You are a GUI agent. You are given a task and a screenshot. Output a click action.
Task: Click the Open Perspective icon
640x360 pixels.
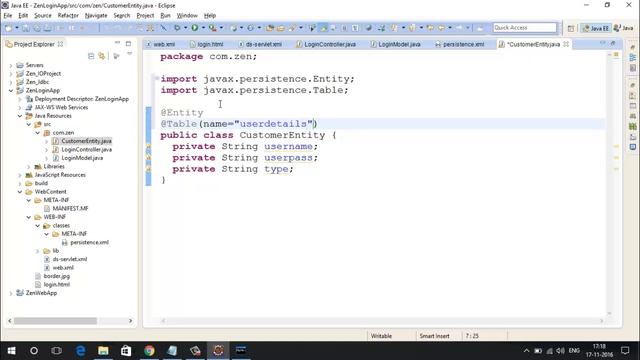tap(571, 28)
